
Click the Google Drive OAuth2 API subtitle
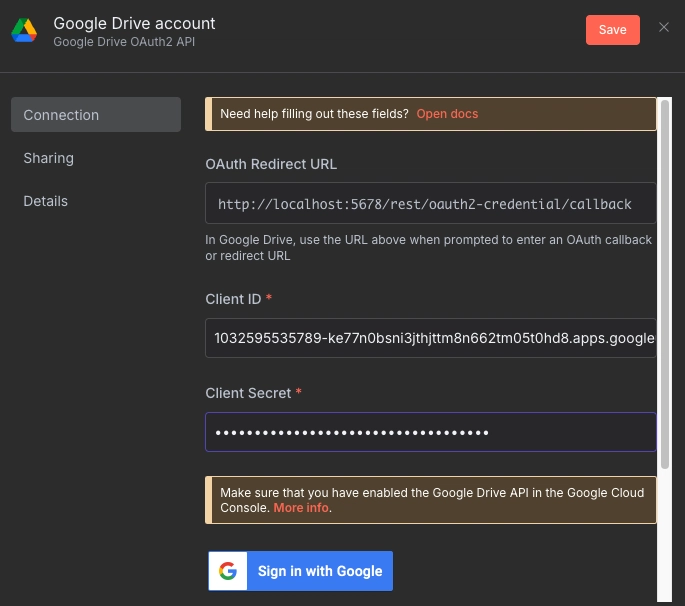tap(124, 42)
